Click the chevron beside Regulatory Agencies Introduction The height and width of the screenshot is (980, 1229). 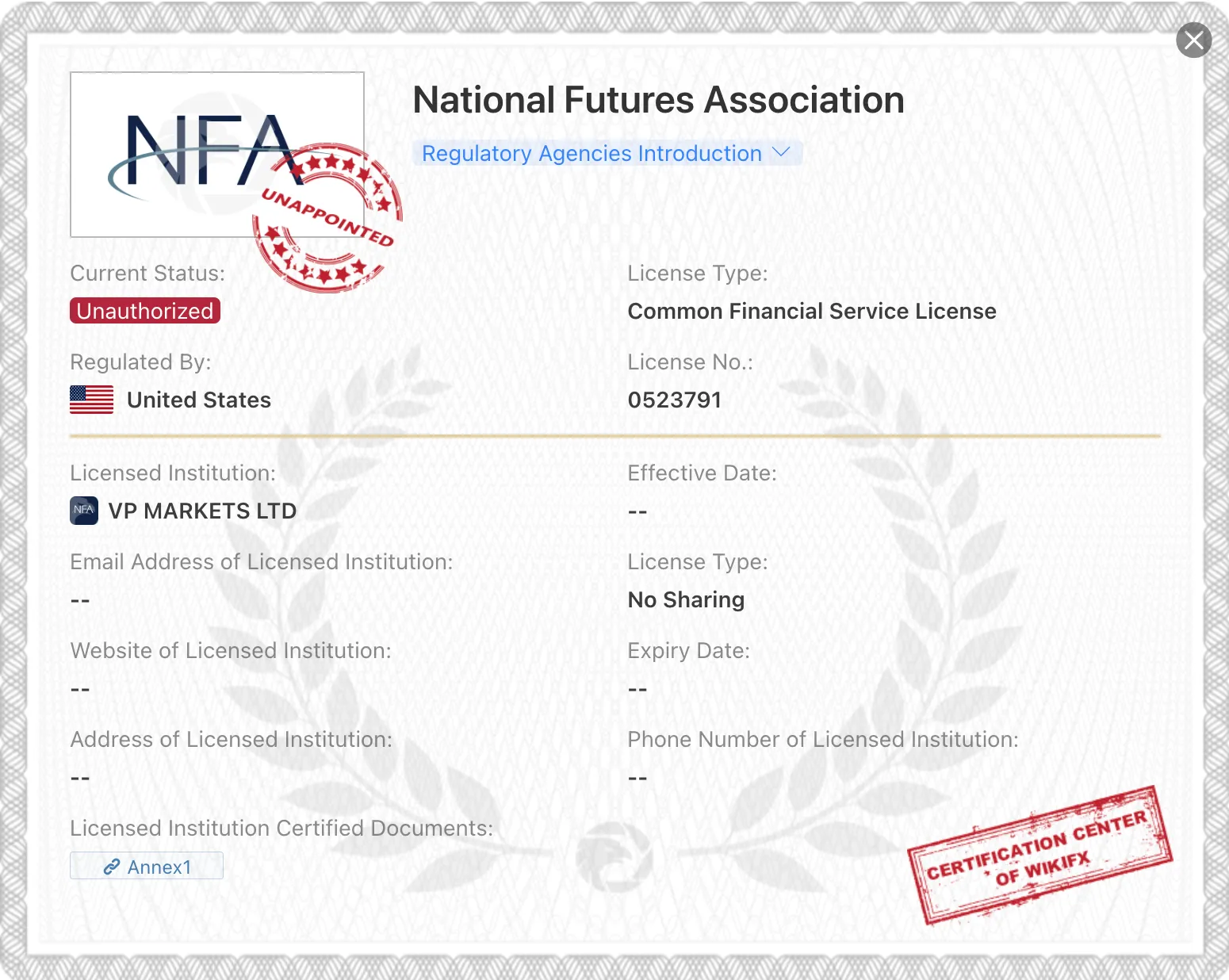point(781,152)
